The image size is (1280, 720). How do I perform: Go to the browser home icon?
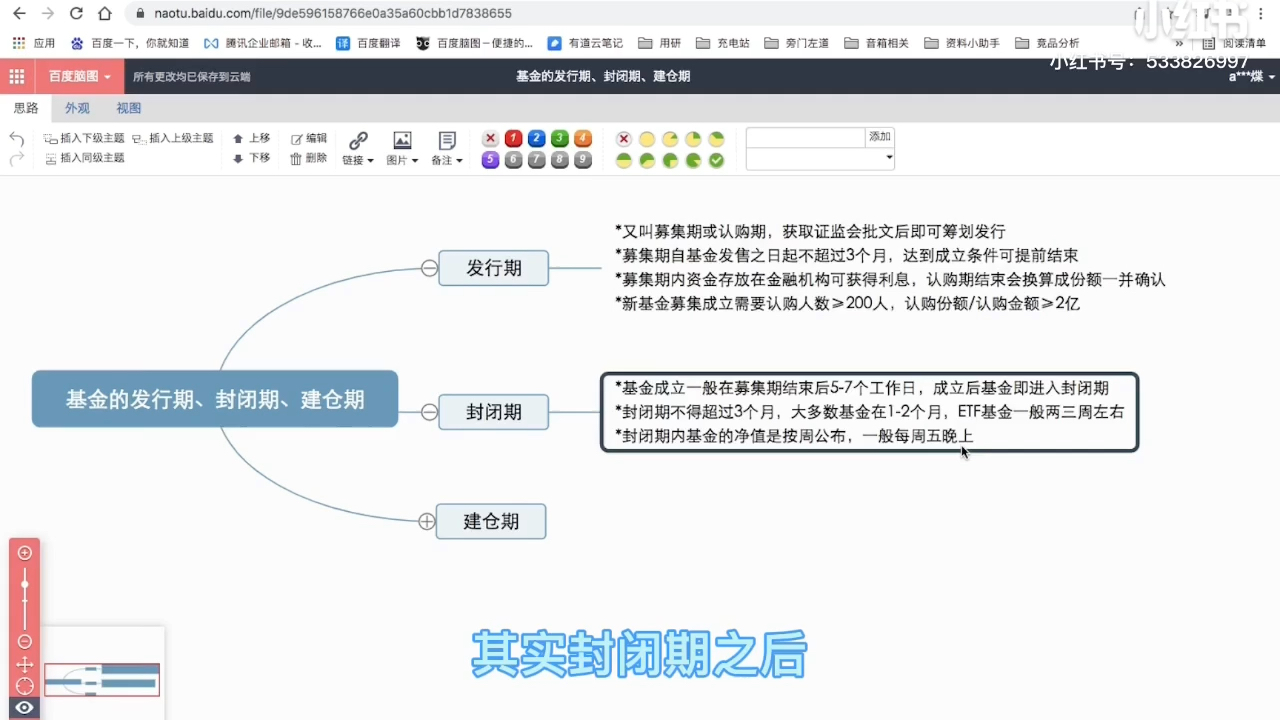[x=105, y=14]
